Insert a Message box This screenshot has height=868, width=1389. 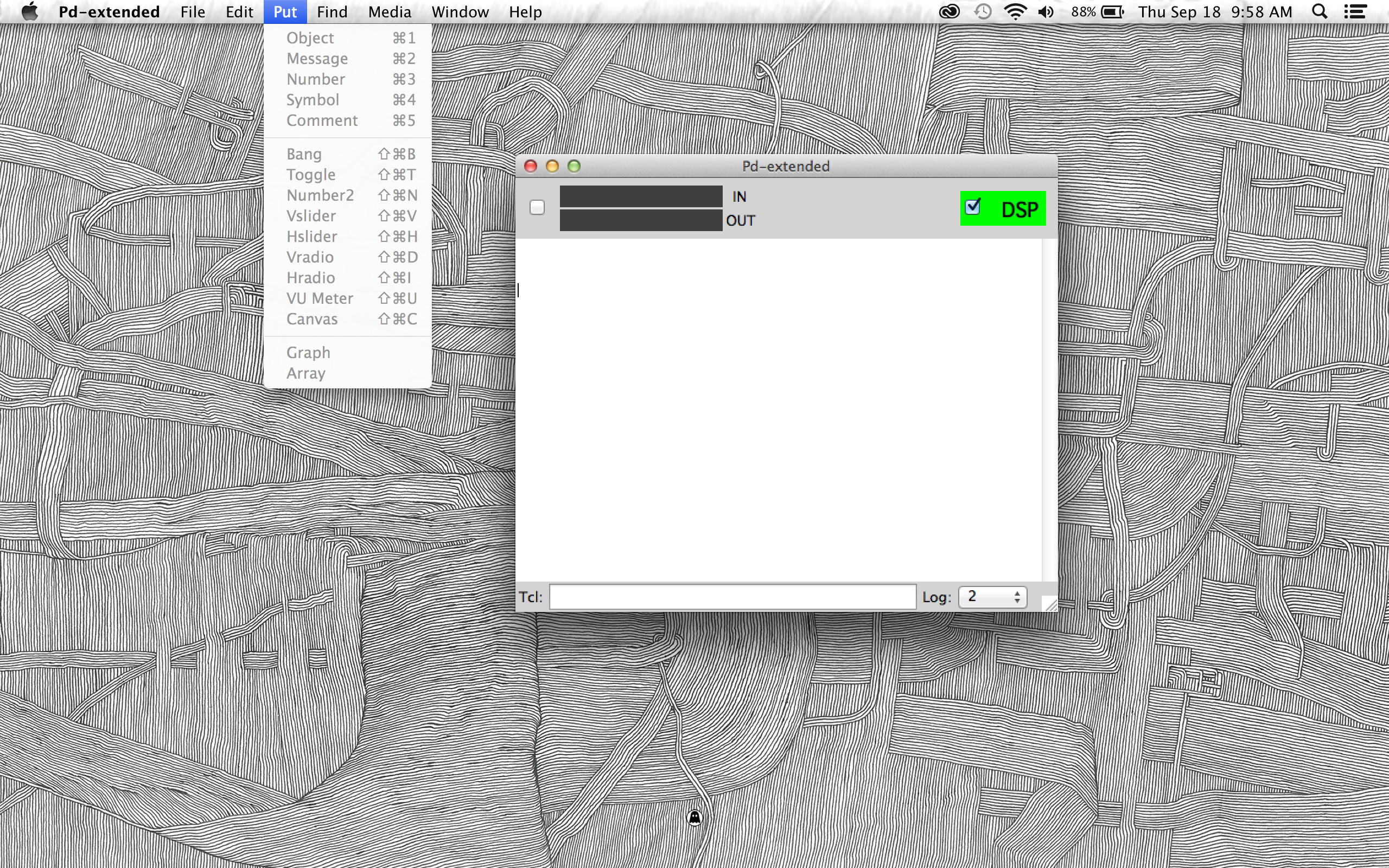click(x=316, y=58)
